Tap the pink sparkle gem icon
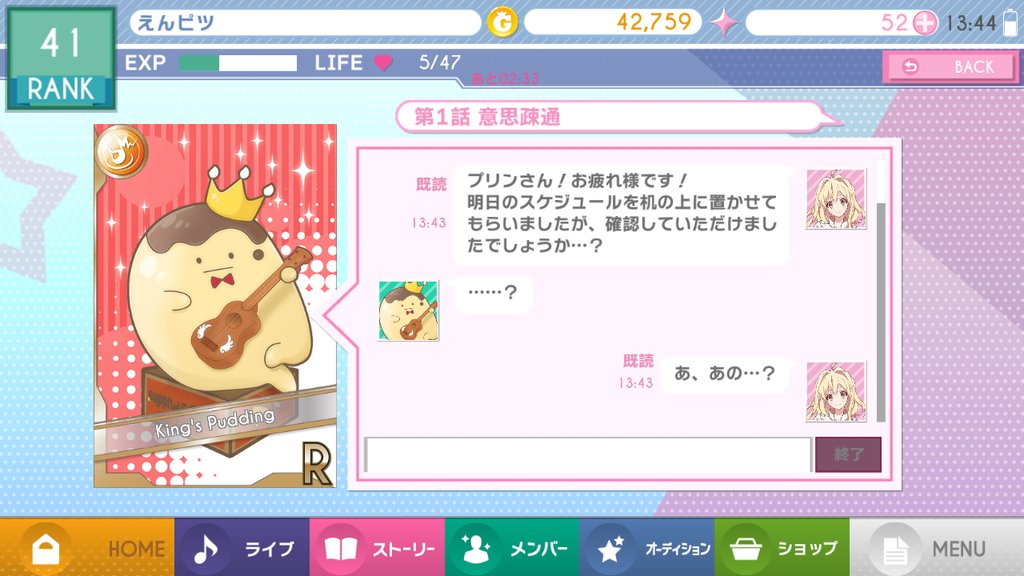The height and width of the screenshot is (576, 1024). tap(724, 23)
